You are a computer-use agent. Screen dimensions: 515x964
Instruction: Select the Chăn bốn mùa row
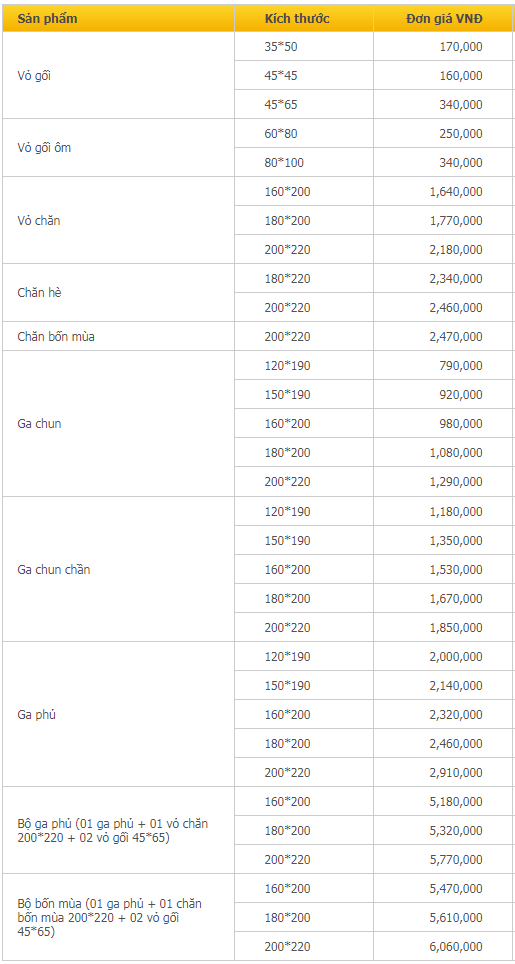point(258,337)
